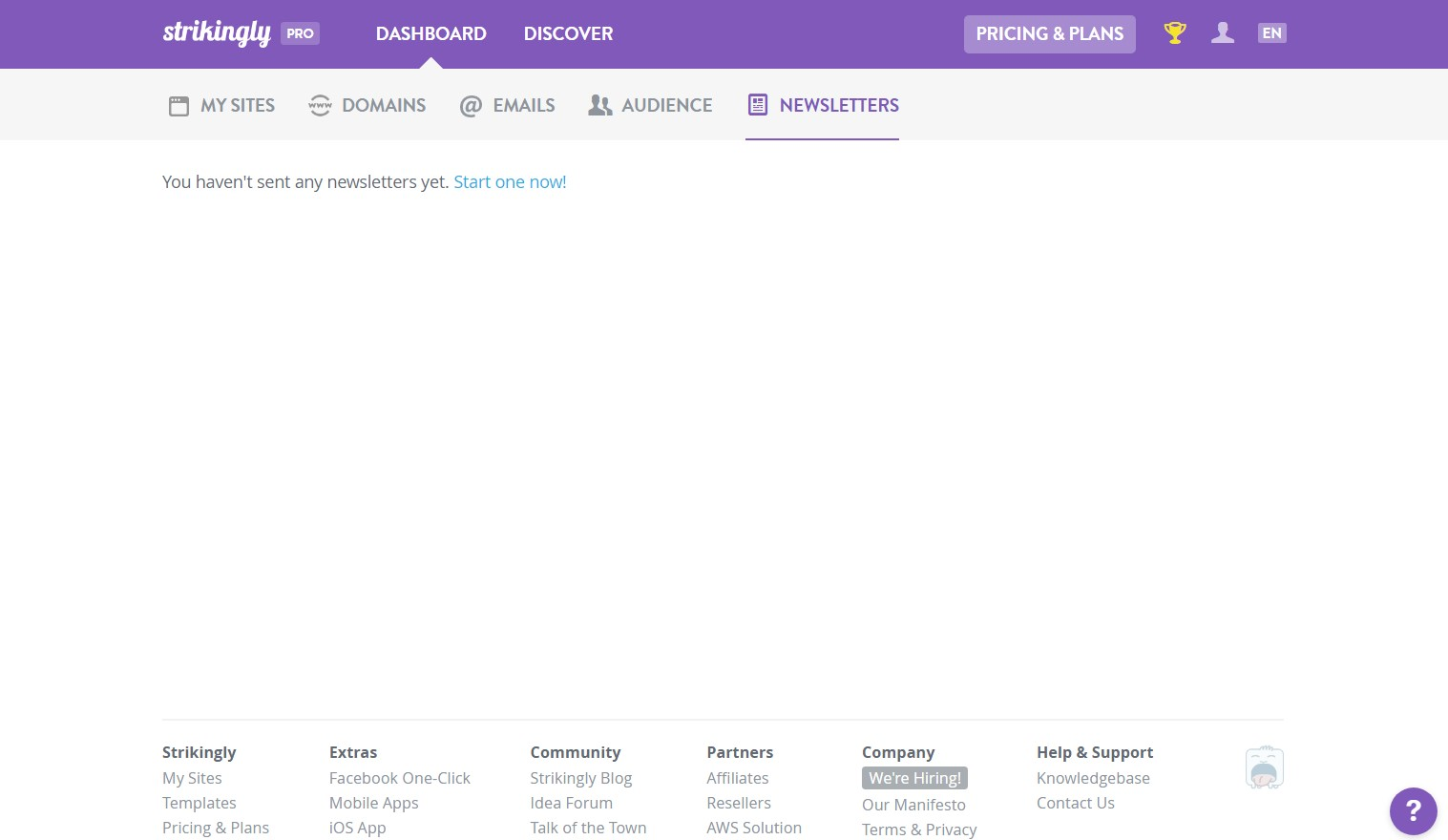Open Terms & Privacy
1448x840 pixels.
919,829
